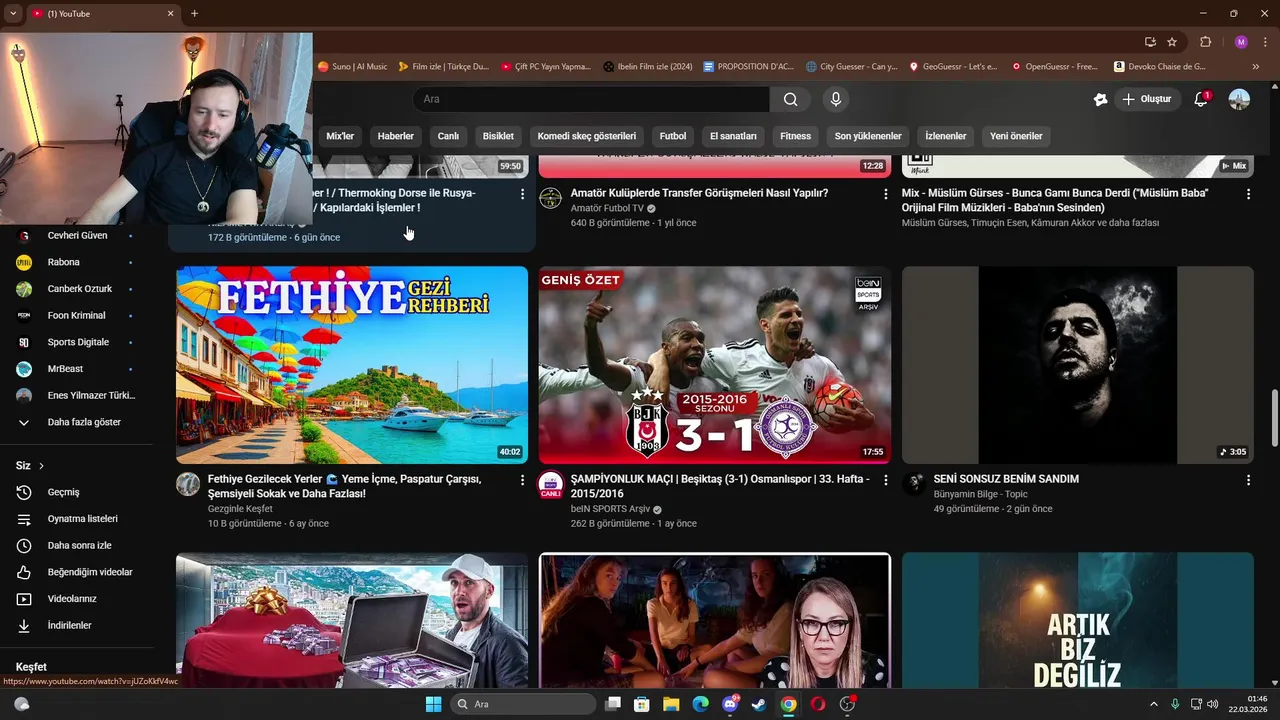1280x720 pixels.
Task: Open GeoGuessr bookmark
Action: point(952,67)
